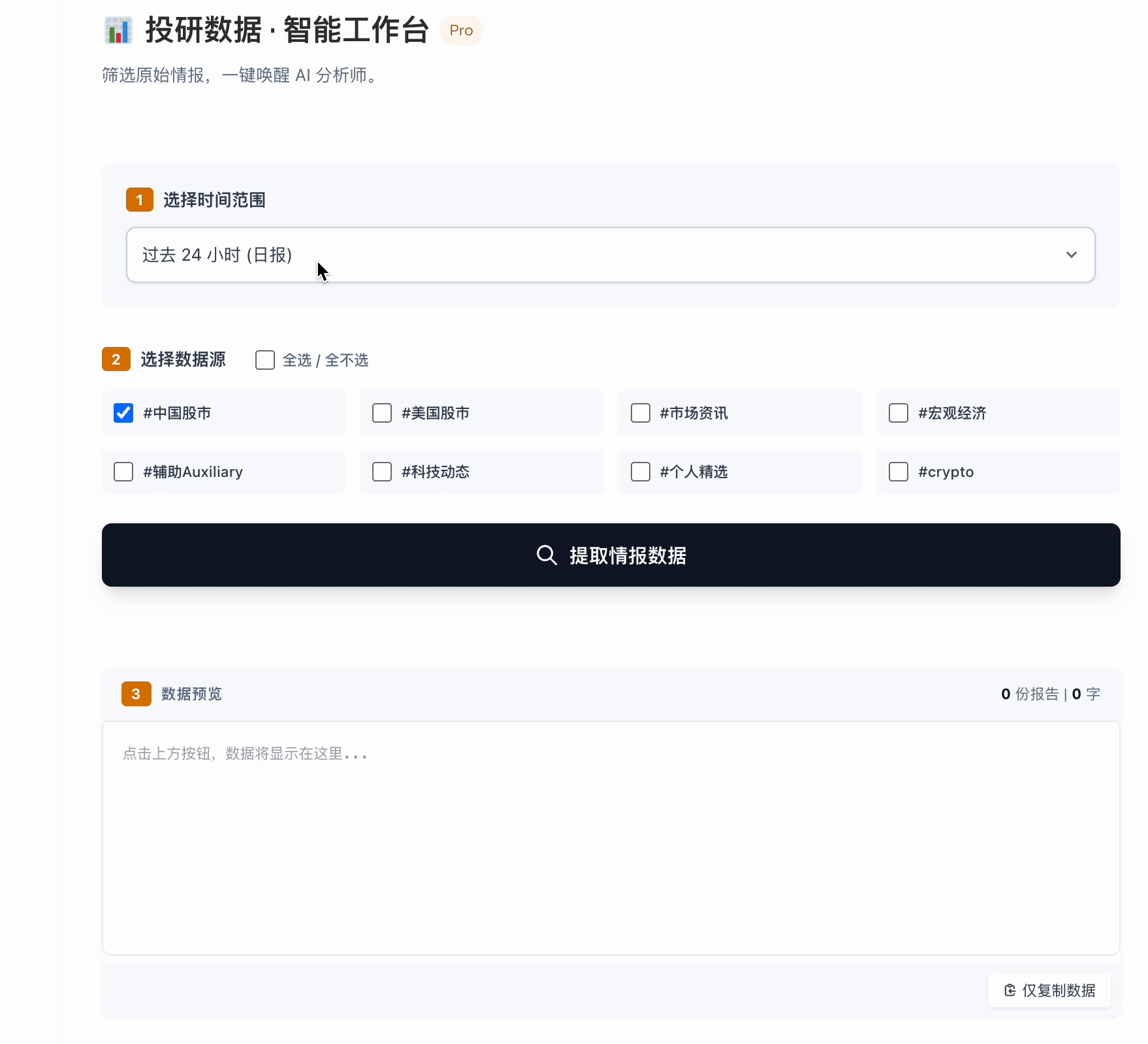The width and height of the screenshot is (1148, 1044).
Task: Select the #宏观经济 checkbox
Action: coord(899,413)
